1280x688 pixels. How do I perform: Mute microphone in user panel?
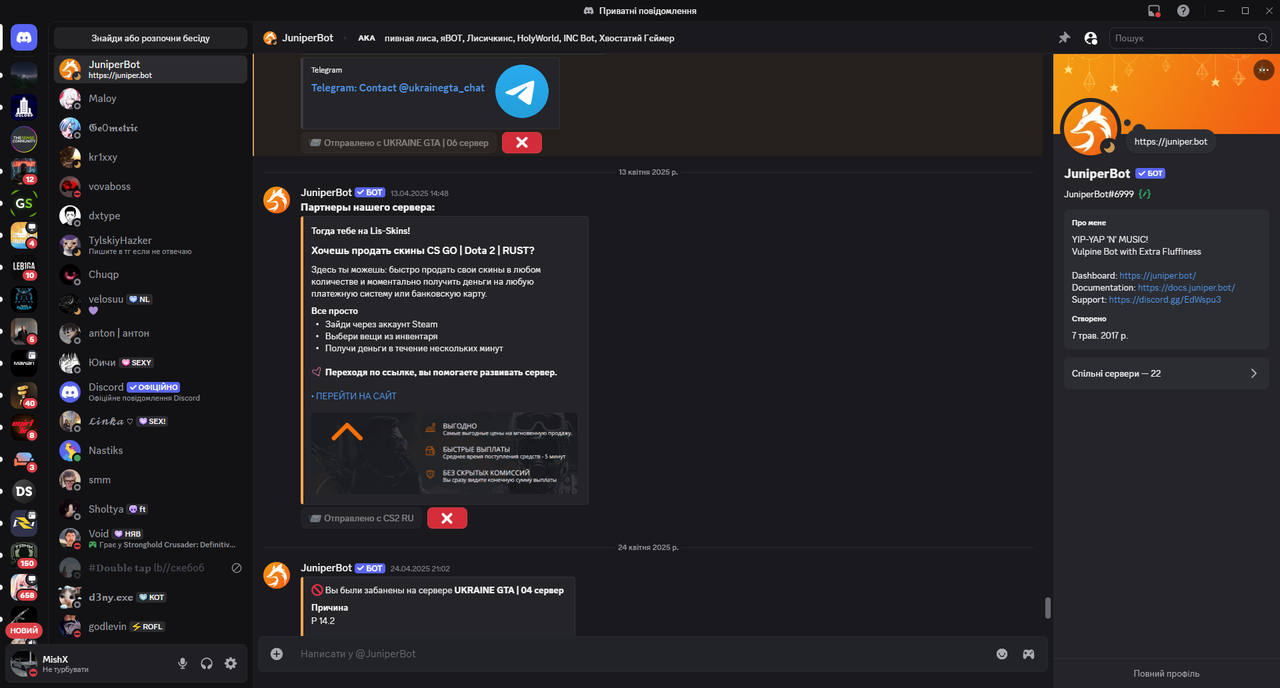[182, 663]
